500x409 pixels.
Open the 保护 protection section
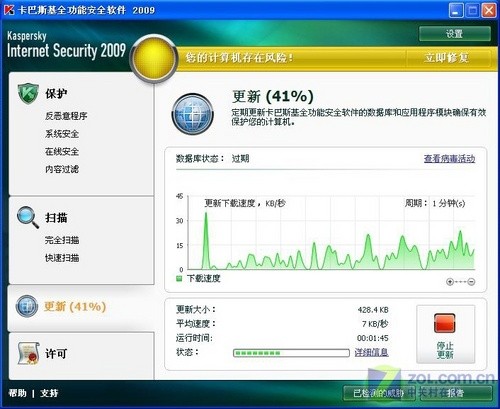pyautogui.click(x=56, y=94)
